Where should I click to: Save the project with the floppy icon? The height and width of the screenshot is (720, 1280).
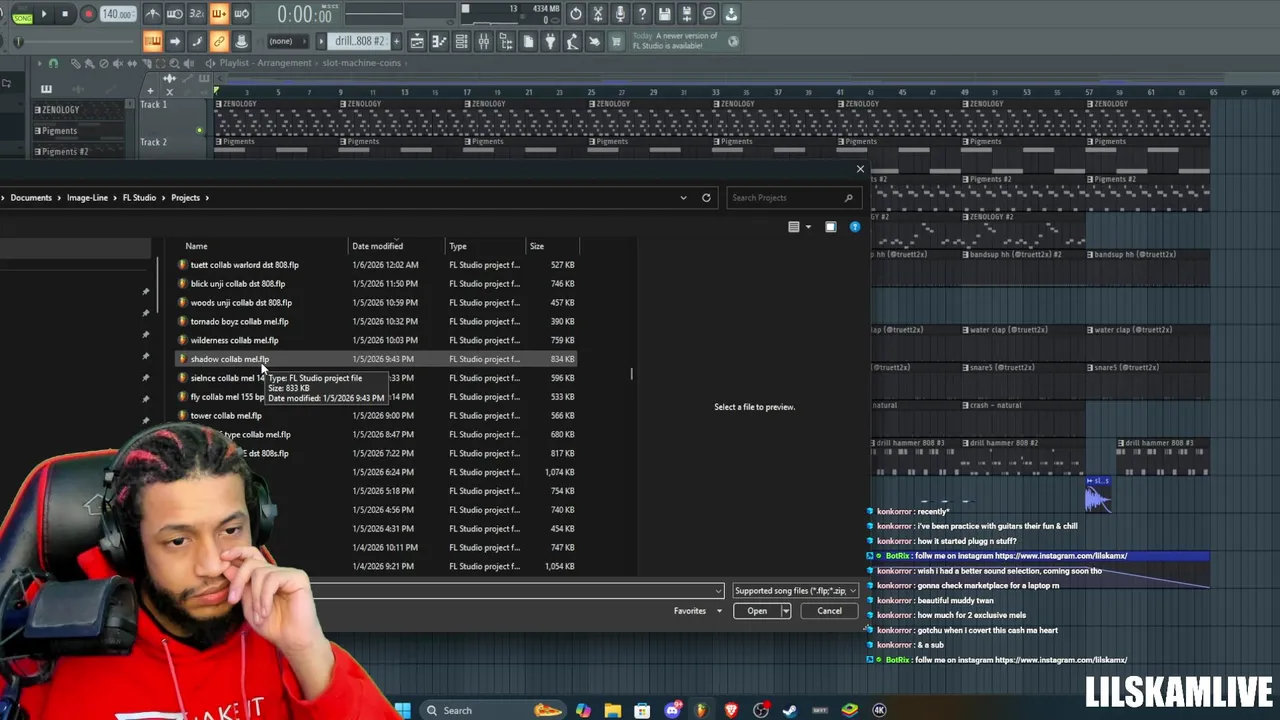(x=665, y=14)
